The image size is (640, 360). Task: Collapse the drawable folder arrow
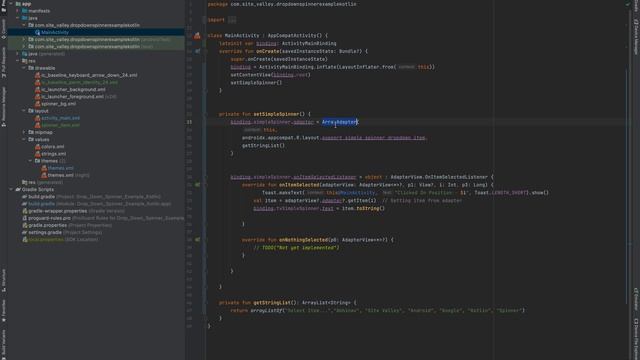coord(24,68)
